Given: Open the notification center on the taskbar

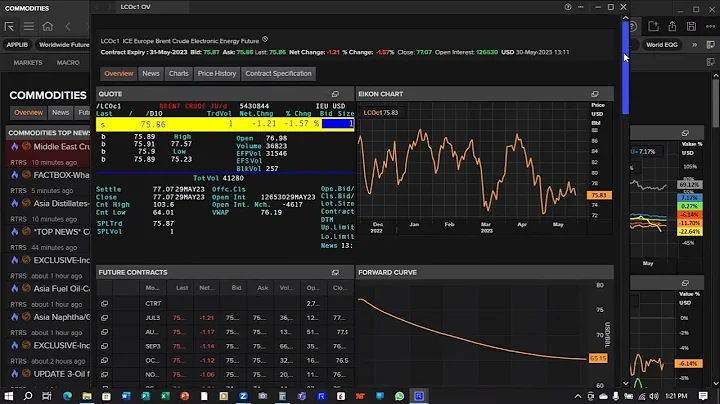Looking at the screenshot, I should tap(703, 396).
